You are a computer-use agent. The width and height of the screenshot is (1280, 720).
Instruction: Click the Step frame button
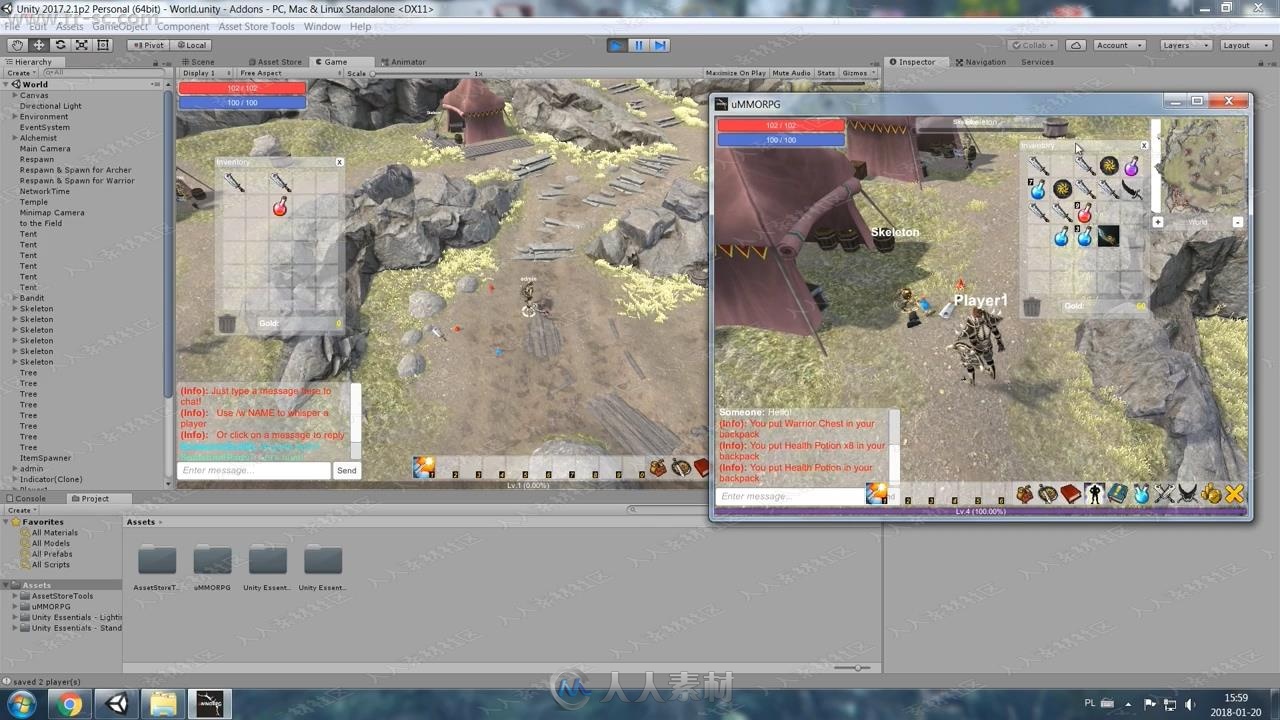pos(660,45)
